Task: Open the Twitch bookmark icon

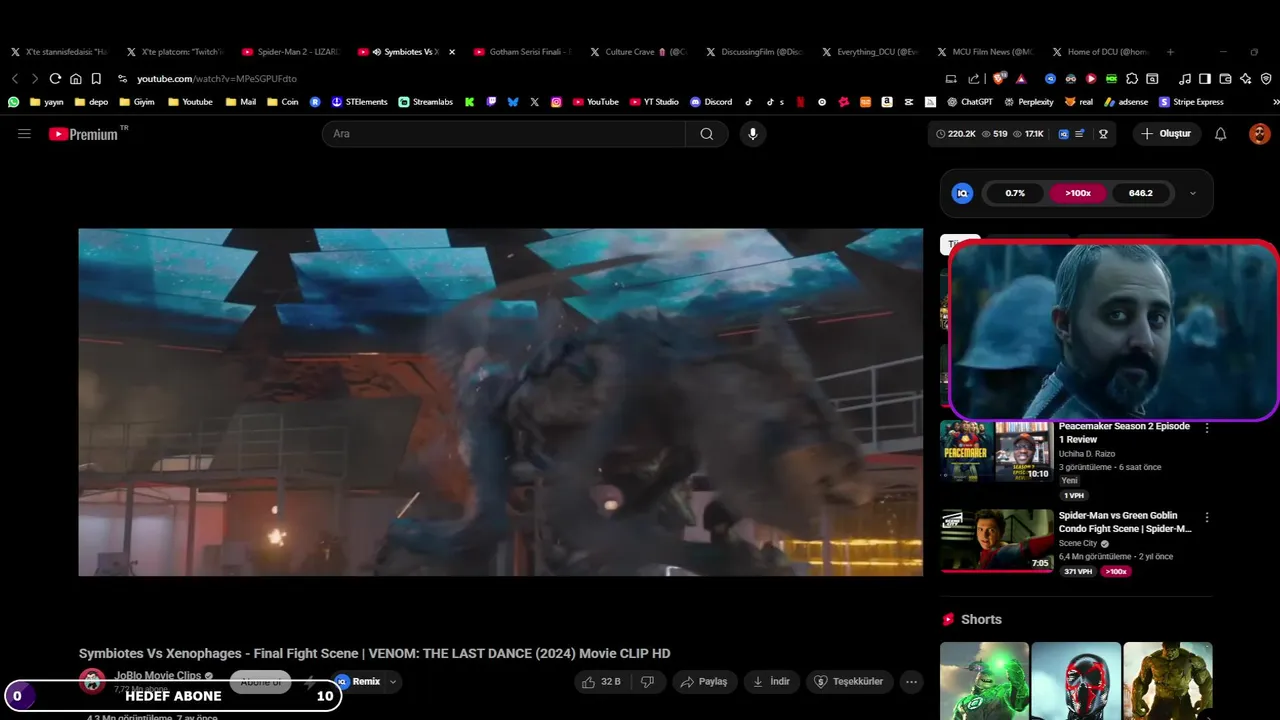Action: [491, 101]
